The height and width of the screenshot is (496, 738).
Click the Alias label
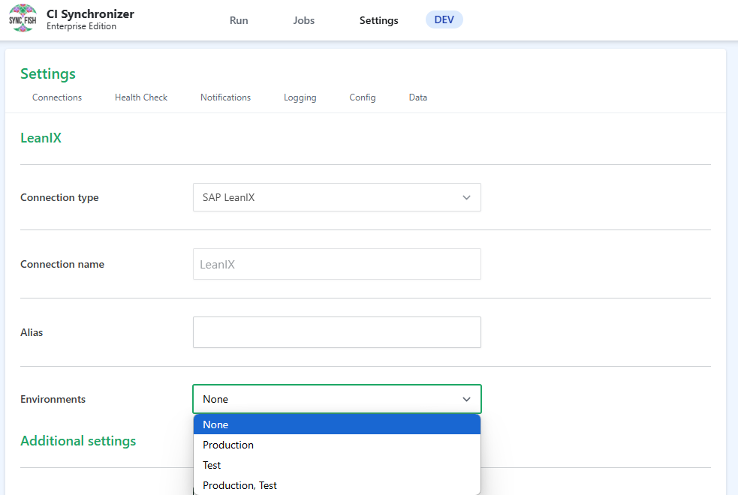coord(32,332)
